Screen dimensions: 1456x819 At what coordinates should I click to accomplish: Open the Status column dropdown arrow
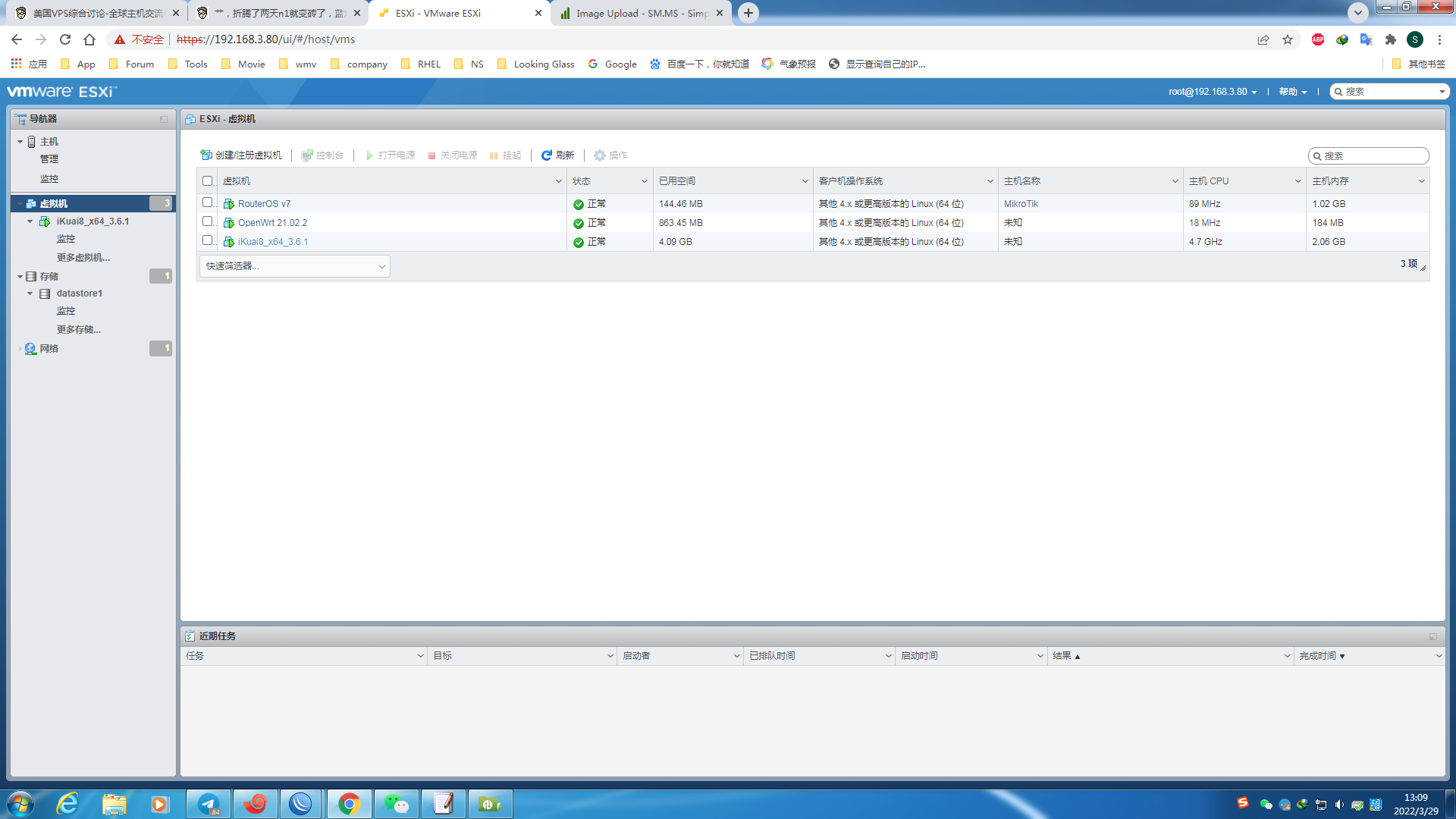[644, 181]
